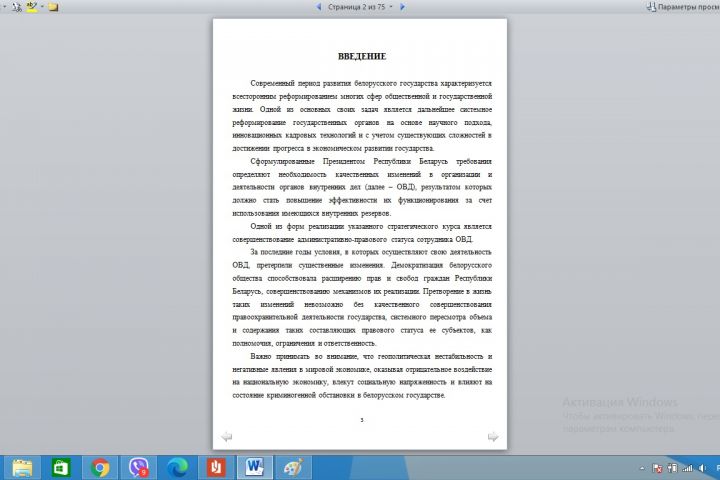Turn to next page using bottom-right page arrow
Viewport: 720px width, 480px height.
pos(493,436)
